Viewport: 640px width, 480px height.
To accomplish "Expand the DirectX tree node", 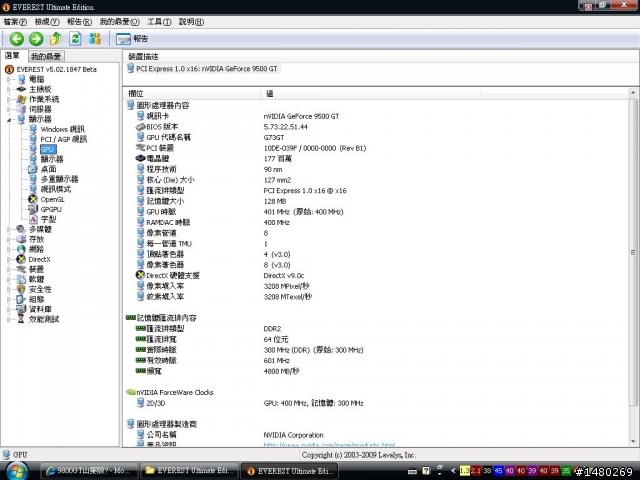I will 9,259.
